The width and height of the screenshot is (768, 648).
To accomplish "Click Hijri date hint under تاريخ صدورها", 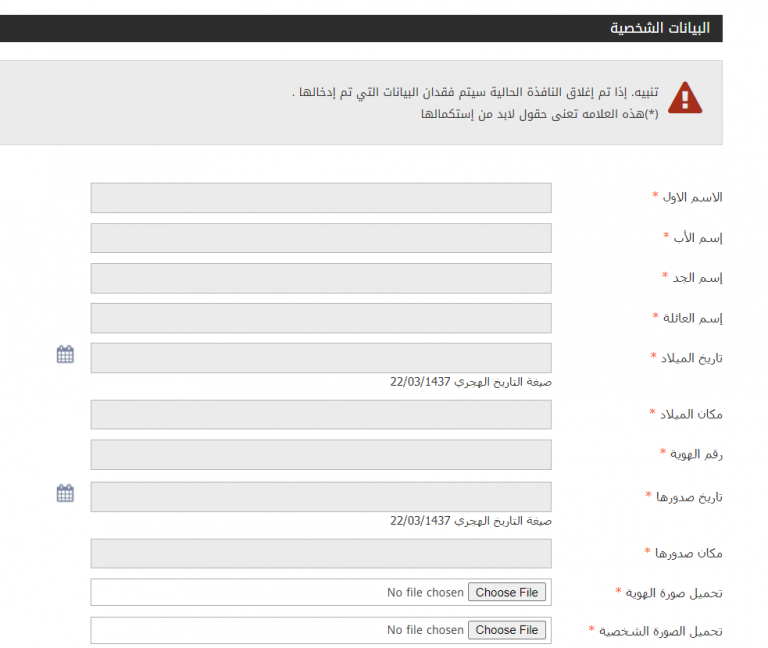I will pos(471,520).
